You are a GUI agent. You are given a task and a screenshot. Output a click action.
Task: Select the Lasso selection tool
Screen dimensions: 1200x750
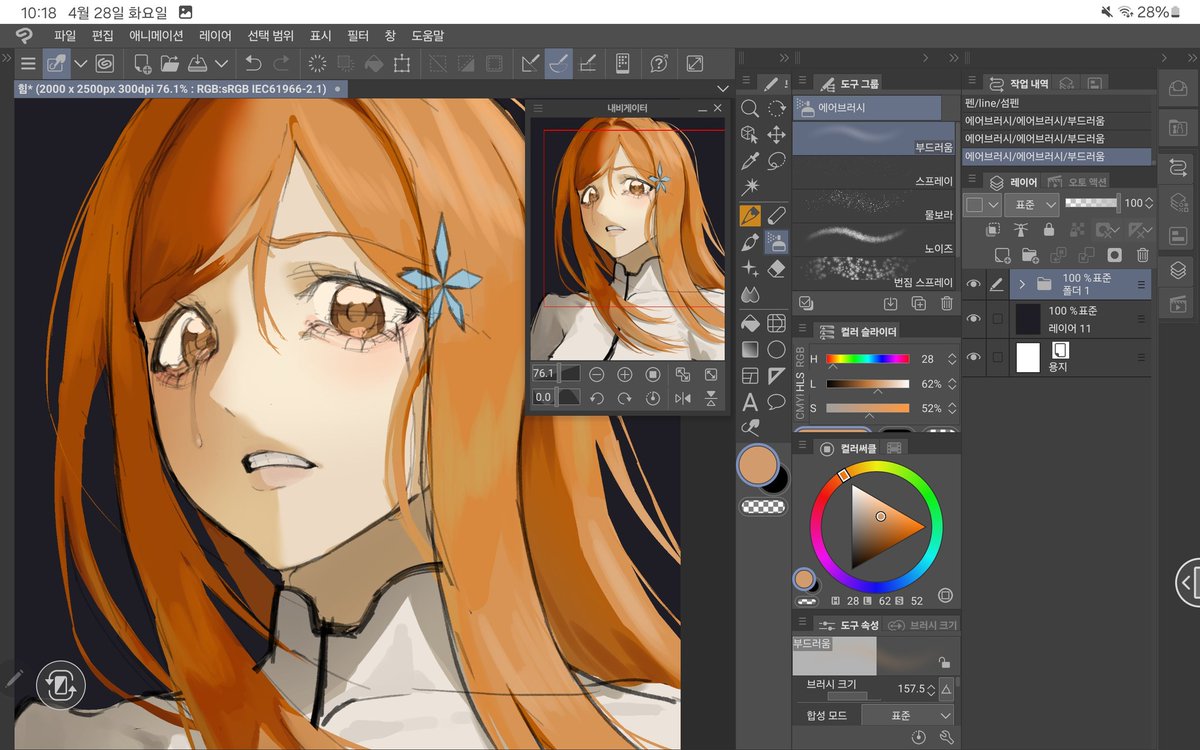776,161
